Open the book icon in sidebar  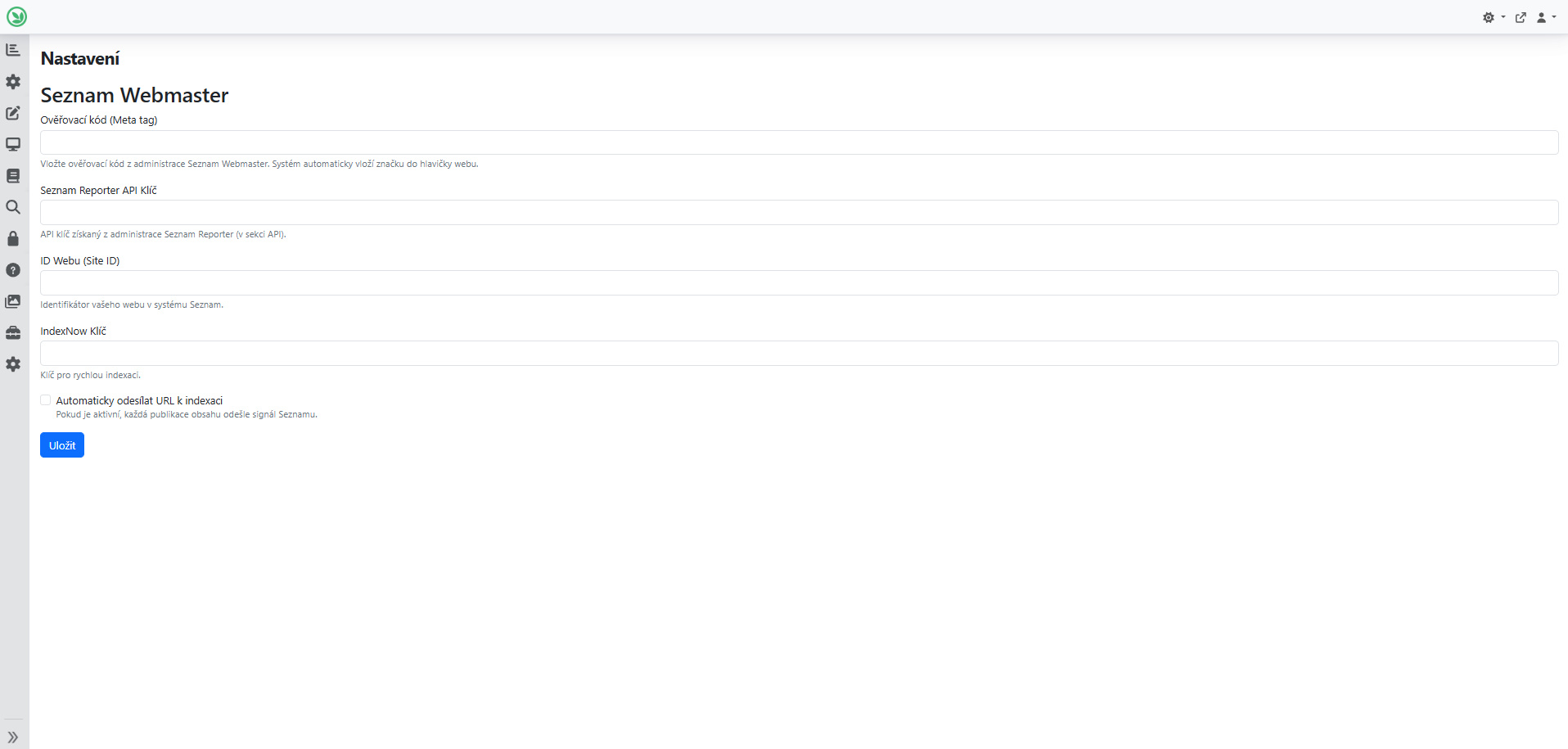[x=13, y=176]
